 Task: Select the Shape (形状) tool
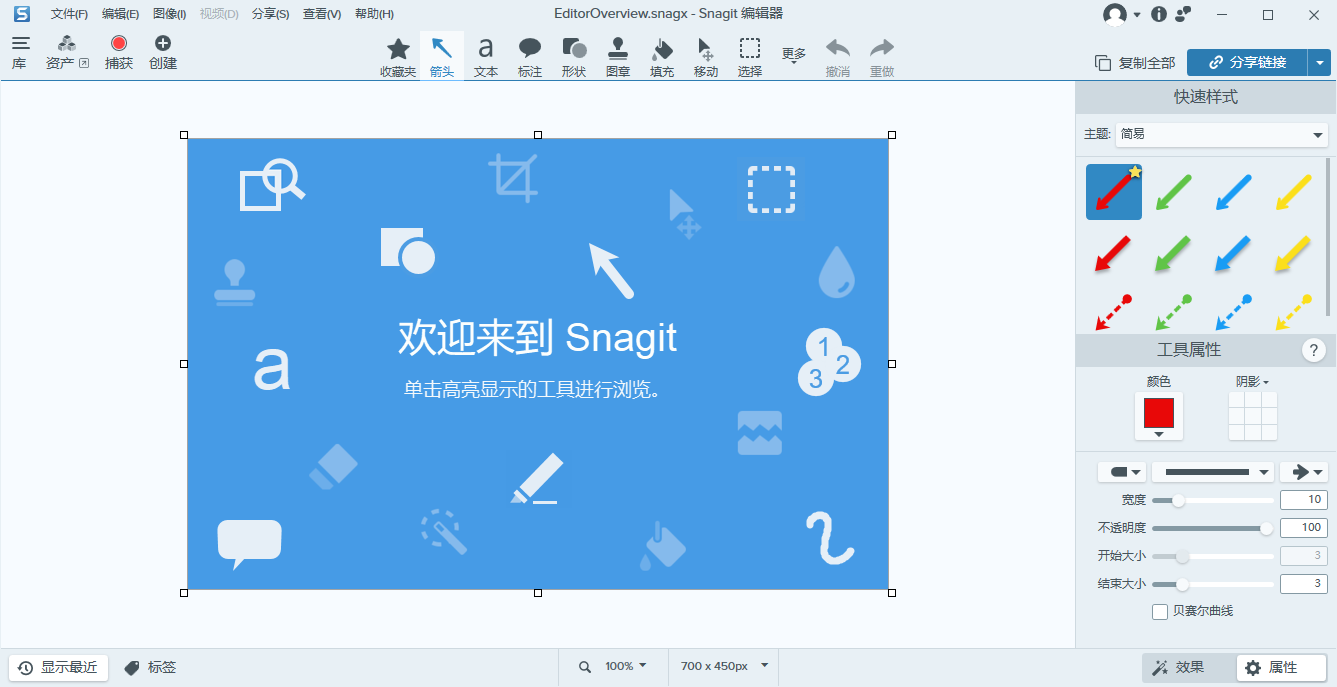(x=574, y=56)
